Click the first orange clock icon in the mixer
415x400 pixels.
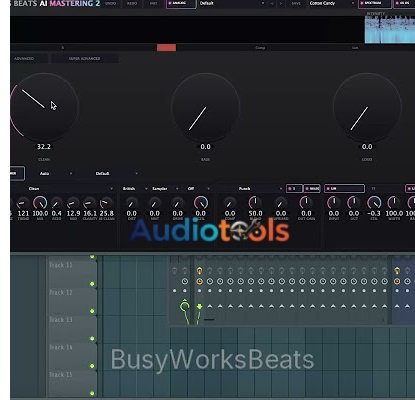click(x=199, y=281)
